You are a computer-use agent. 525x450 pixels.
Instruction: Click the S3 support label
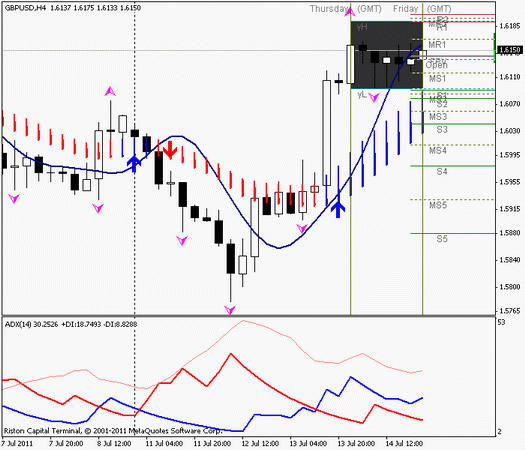tap(442, 129)
